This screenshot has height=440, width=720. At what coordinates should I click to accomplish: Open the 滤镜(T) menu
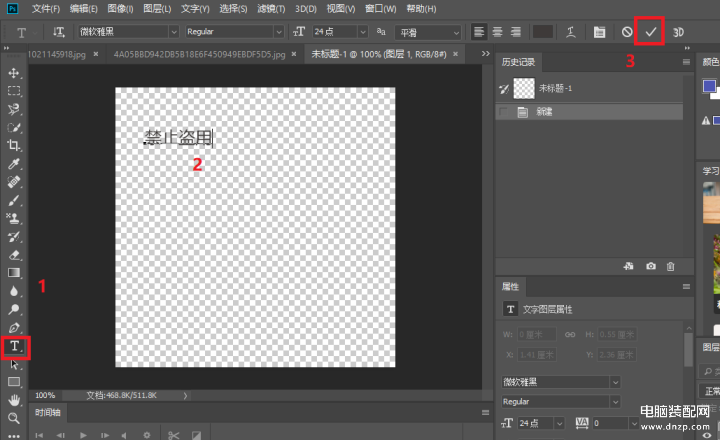point(271,9)
